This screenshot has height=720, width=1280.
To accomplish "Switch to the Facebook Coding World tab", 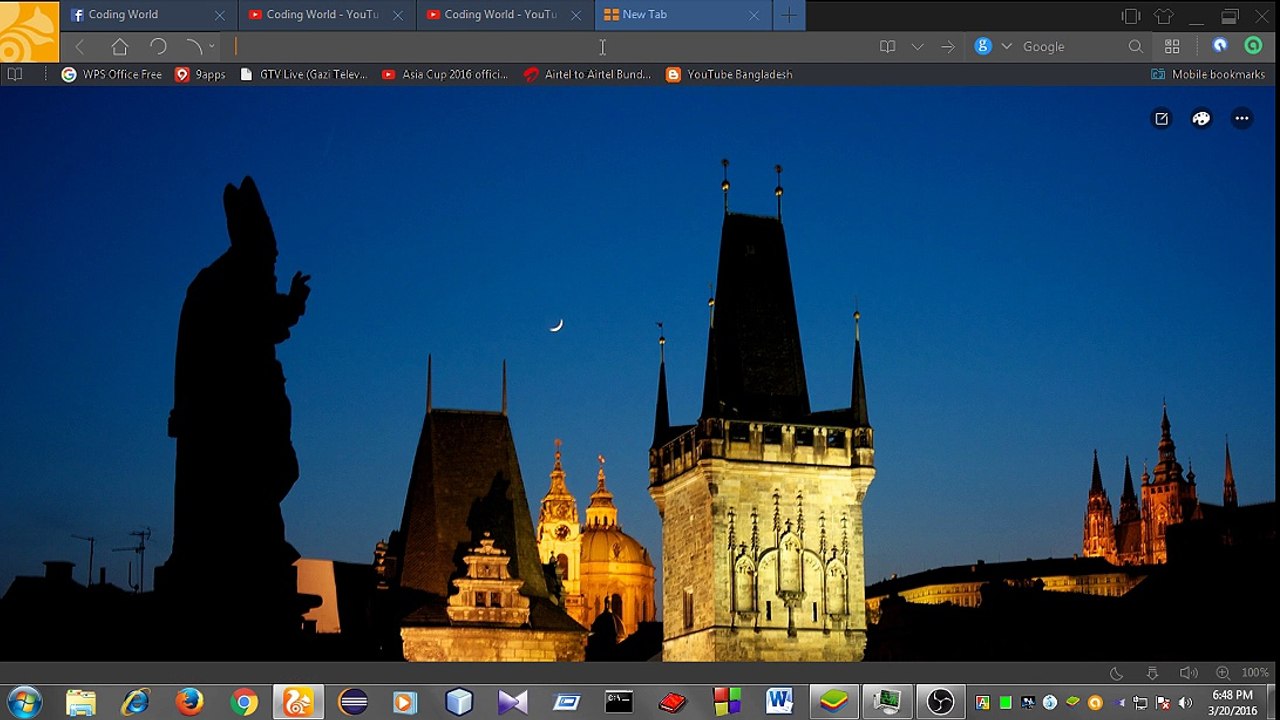I will (x=123, y=15).
